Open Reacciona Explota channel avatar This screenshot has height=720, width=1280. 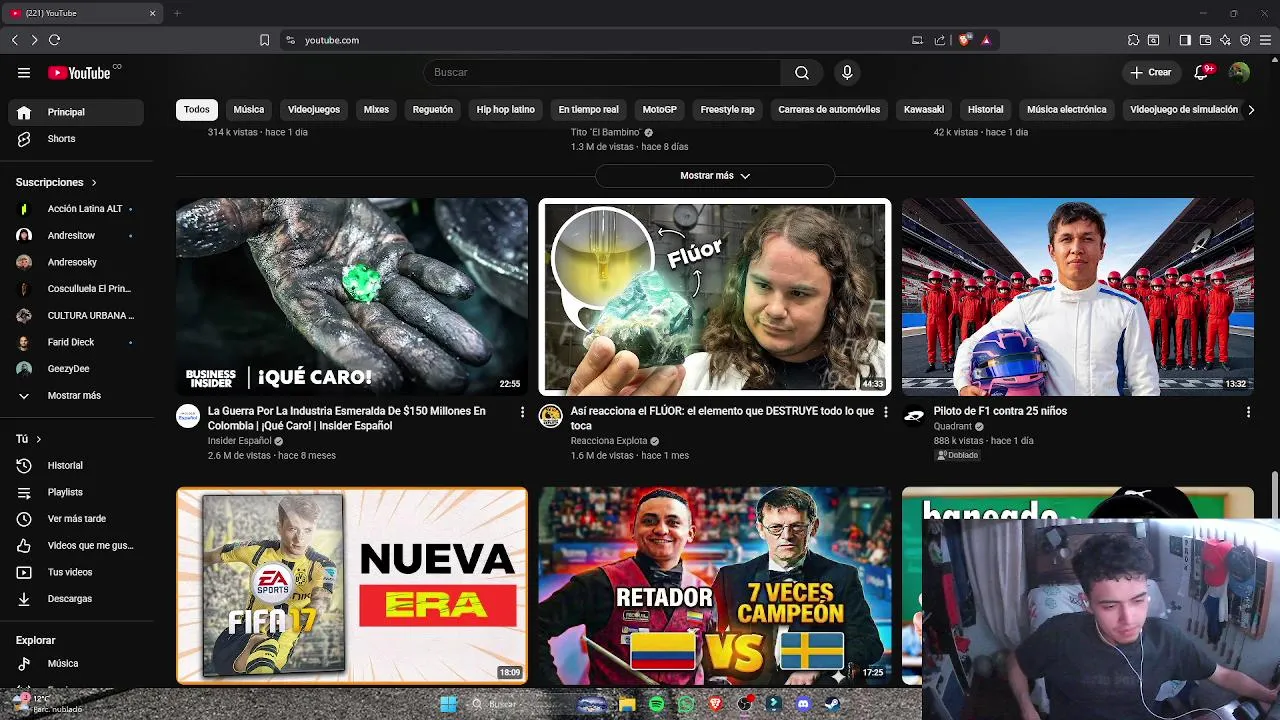(551, 416)
